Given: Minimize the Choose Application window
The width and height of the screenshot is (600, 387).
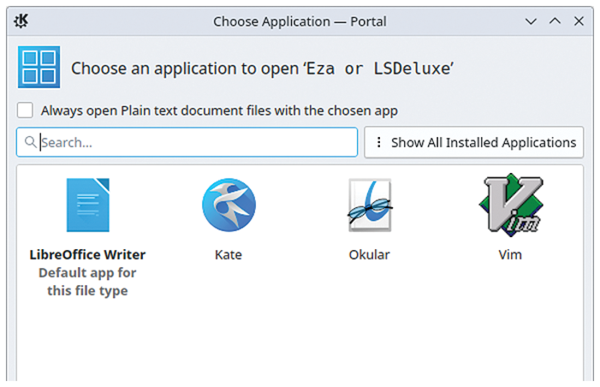Looking at the screenshot, I should (x=531, y=21).
